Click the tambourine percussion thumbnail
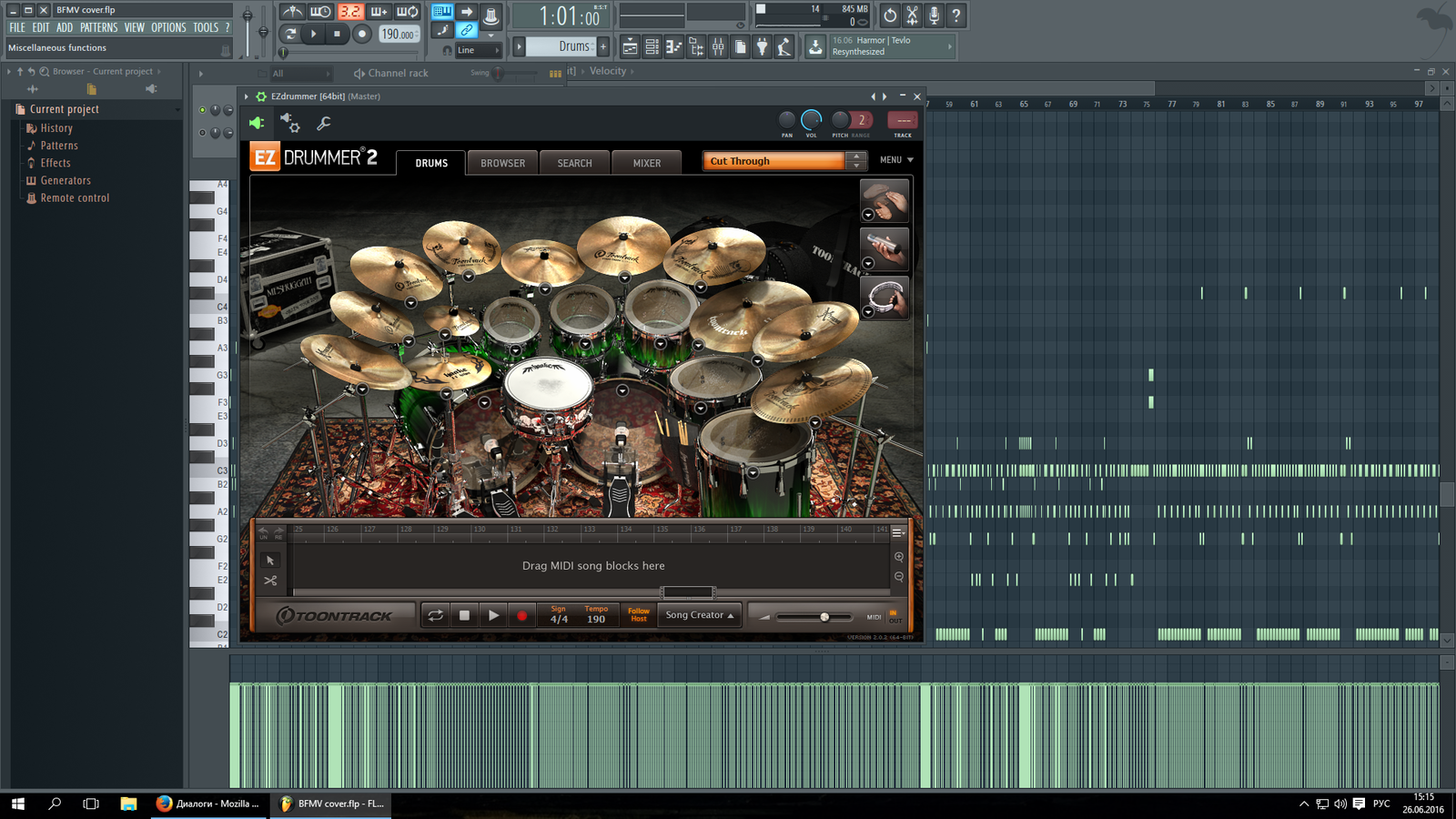 (x=885, y=298)
